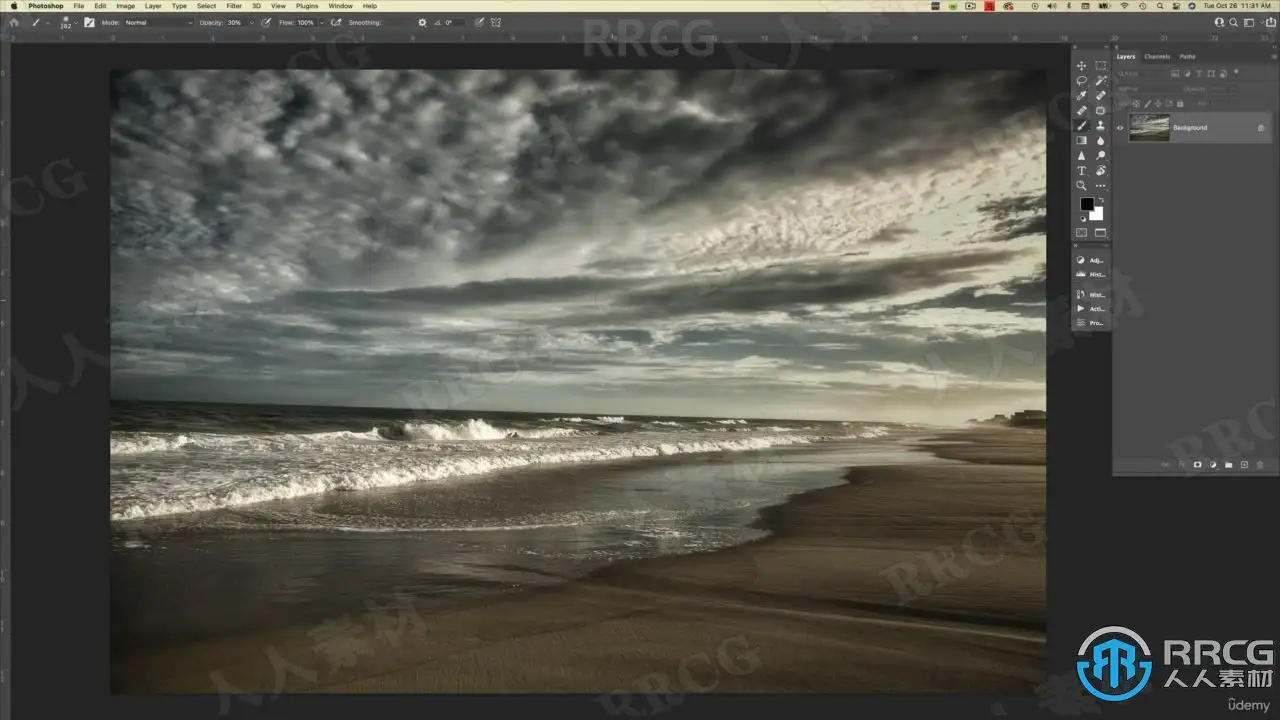Select the Background layer thumbnail

1149,128
